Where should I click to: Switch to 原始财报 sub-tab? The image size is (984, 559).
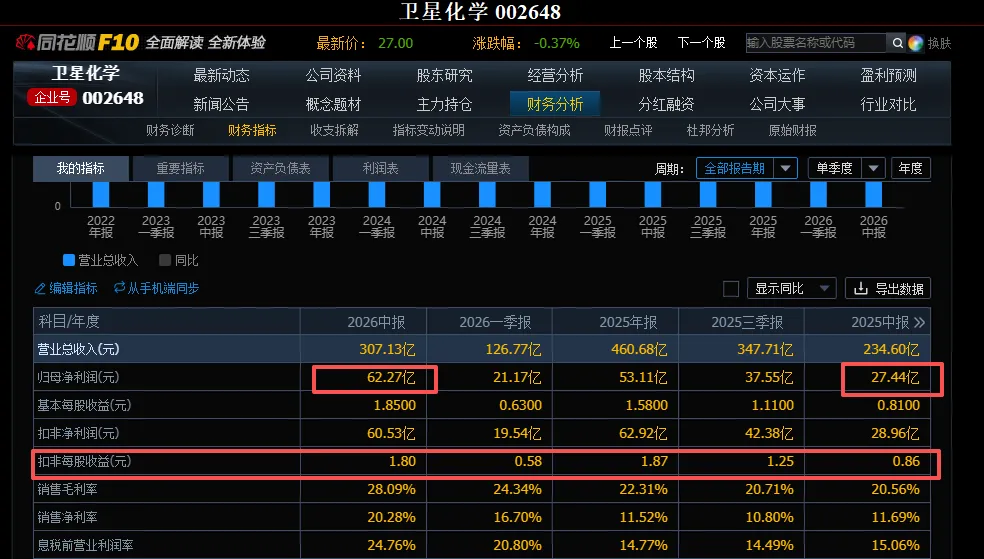point(793,130)
